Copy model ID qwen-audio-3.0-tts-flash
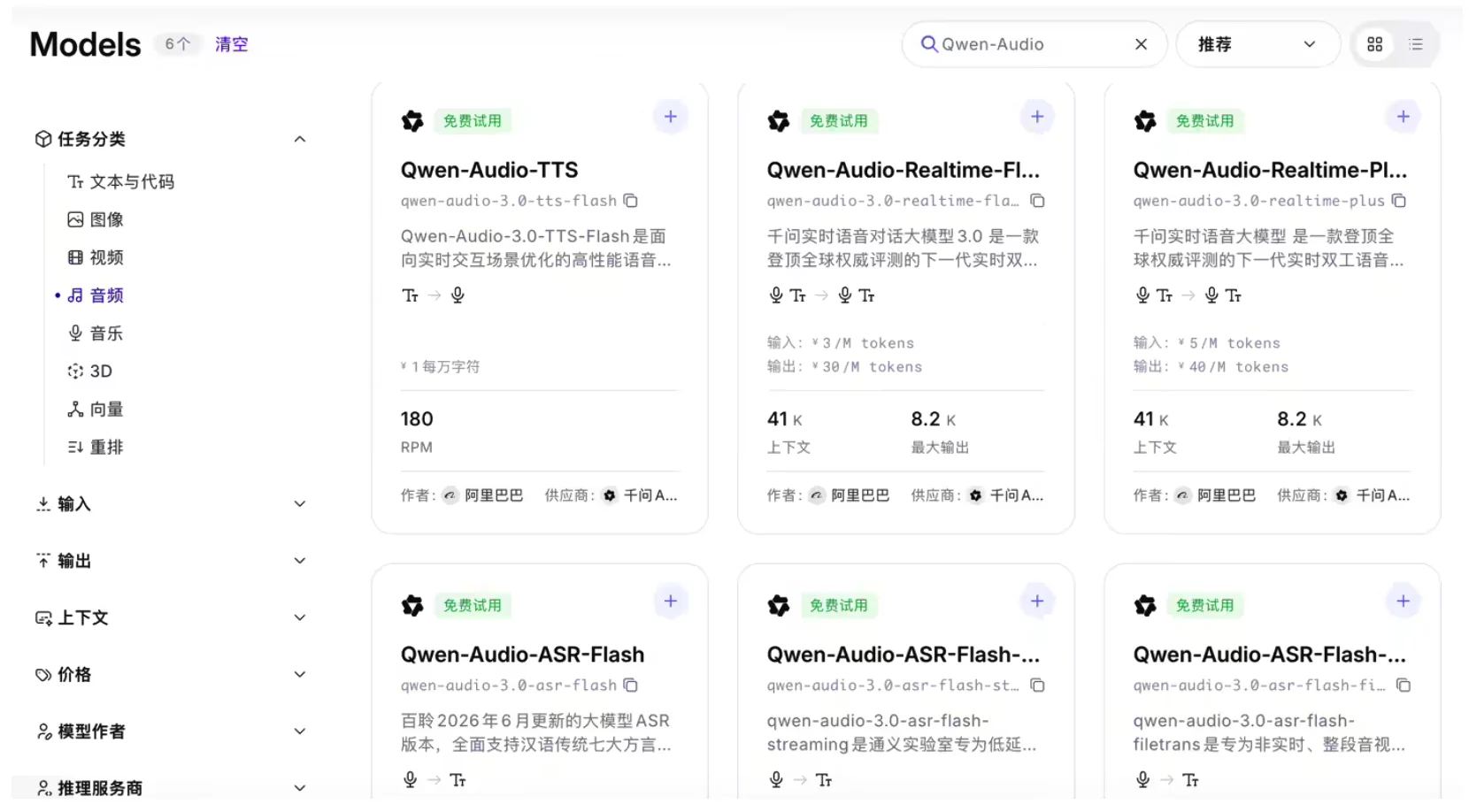 [630, 201]
